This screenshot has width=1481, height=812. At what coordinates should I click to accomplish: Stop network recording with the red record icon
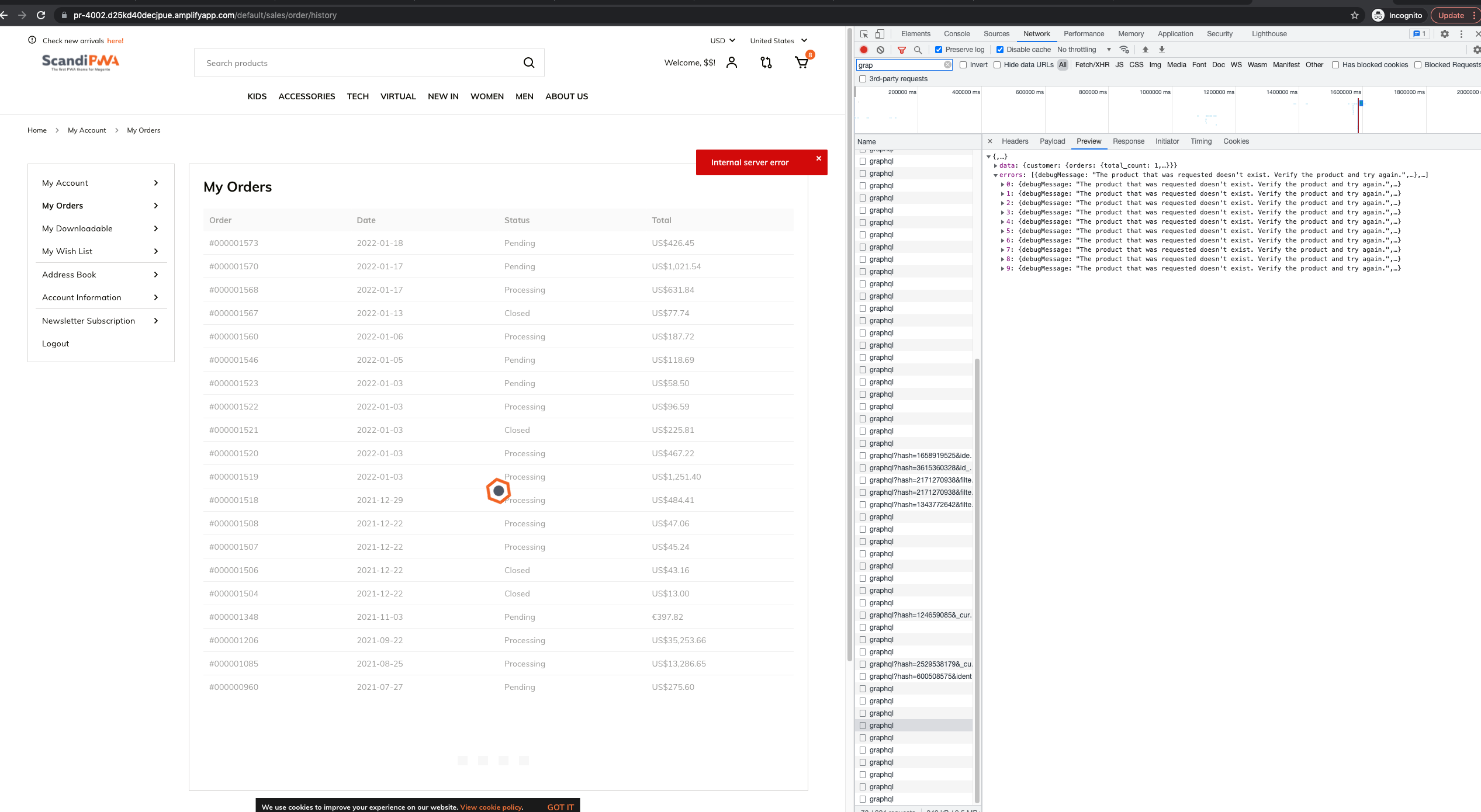tap(864, 50)
